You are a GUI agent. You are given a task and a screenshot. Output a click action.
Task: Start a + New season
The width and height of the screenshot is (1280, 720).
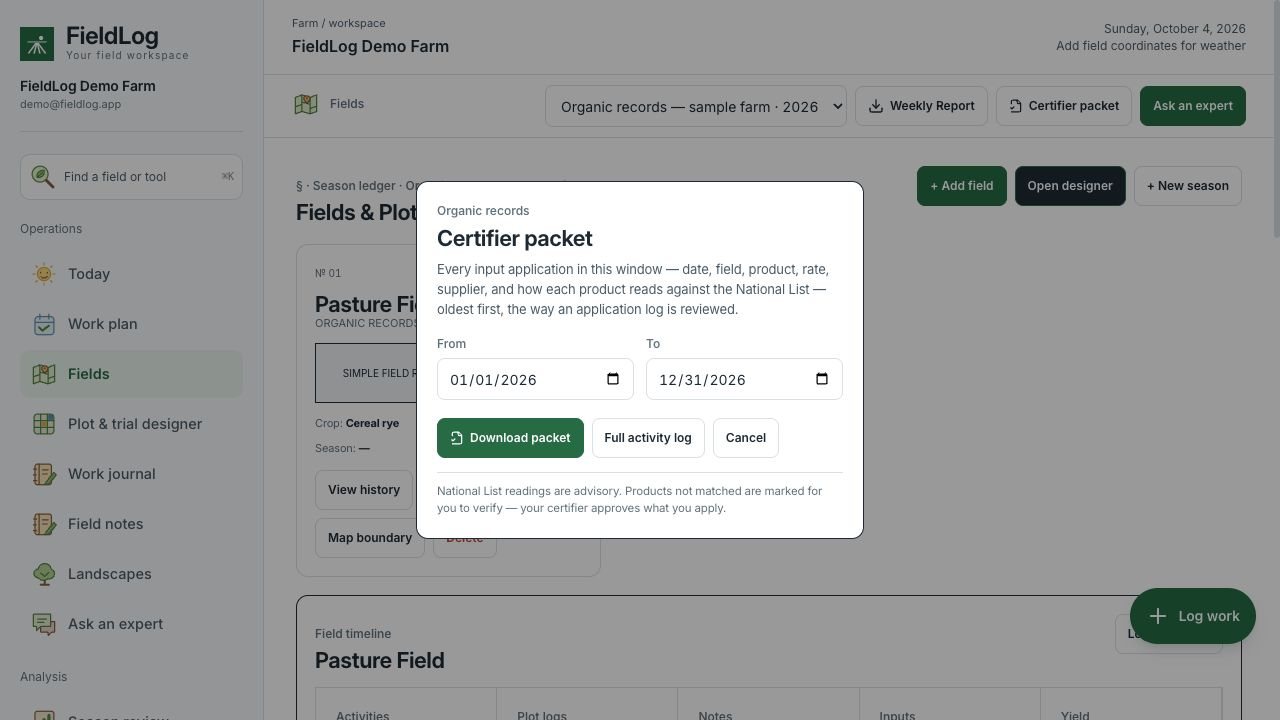tap(1188, 186)
